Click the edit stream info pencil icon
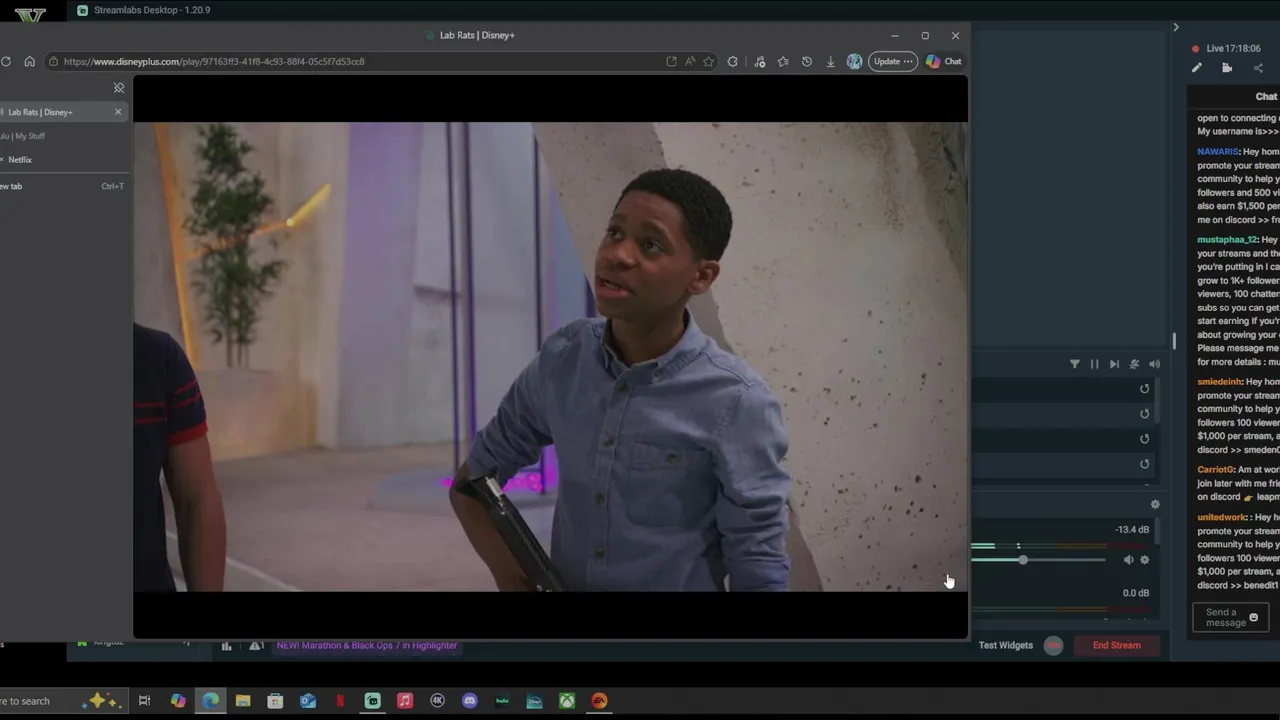 [x=1197, y=68]
